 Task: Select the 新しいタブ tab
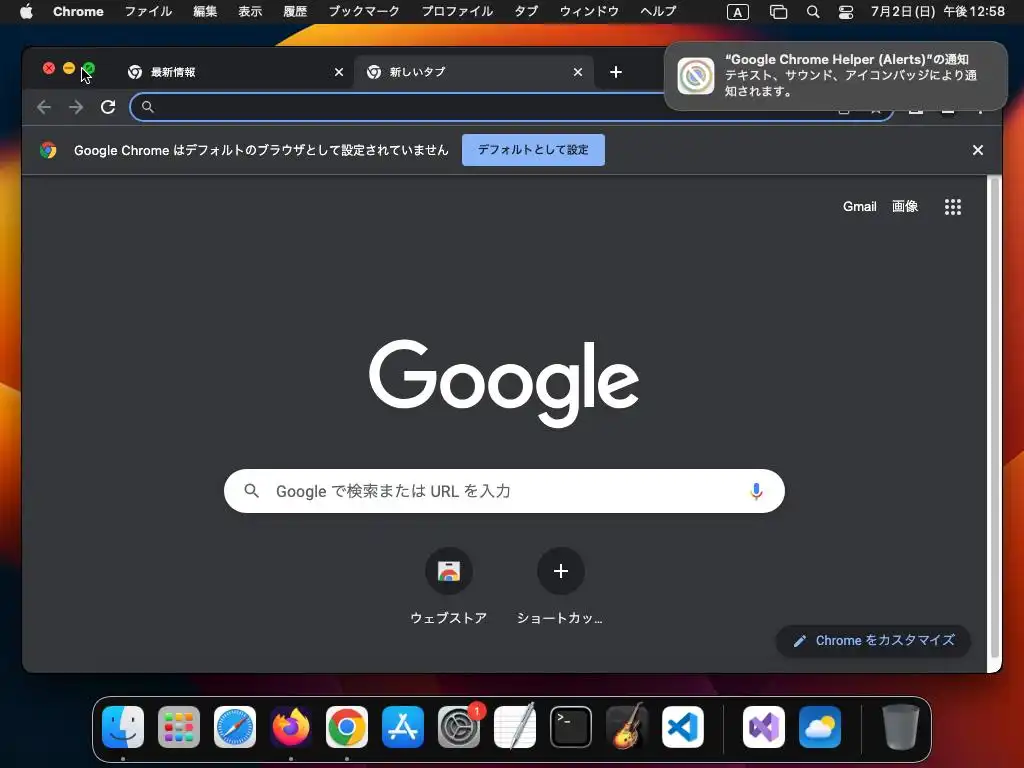(x=473, y=72)
